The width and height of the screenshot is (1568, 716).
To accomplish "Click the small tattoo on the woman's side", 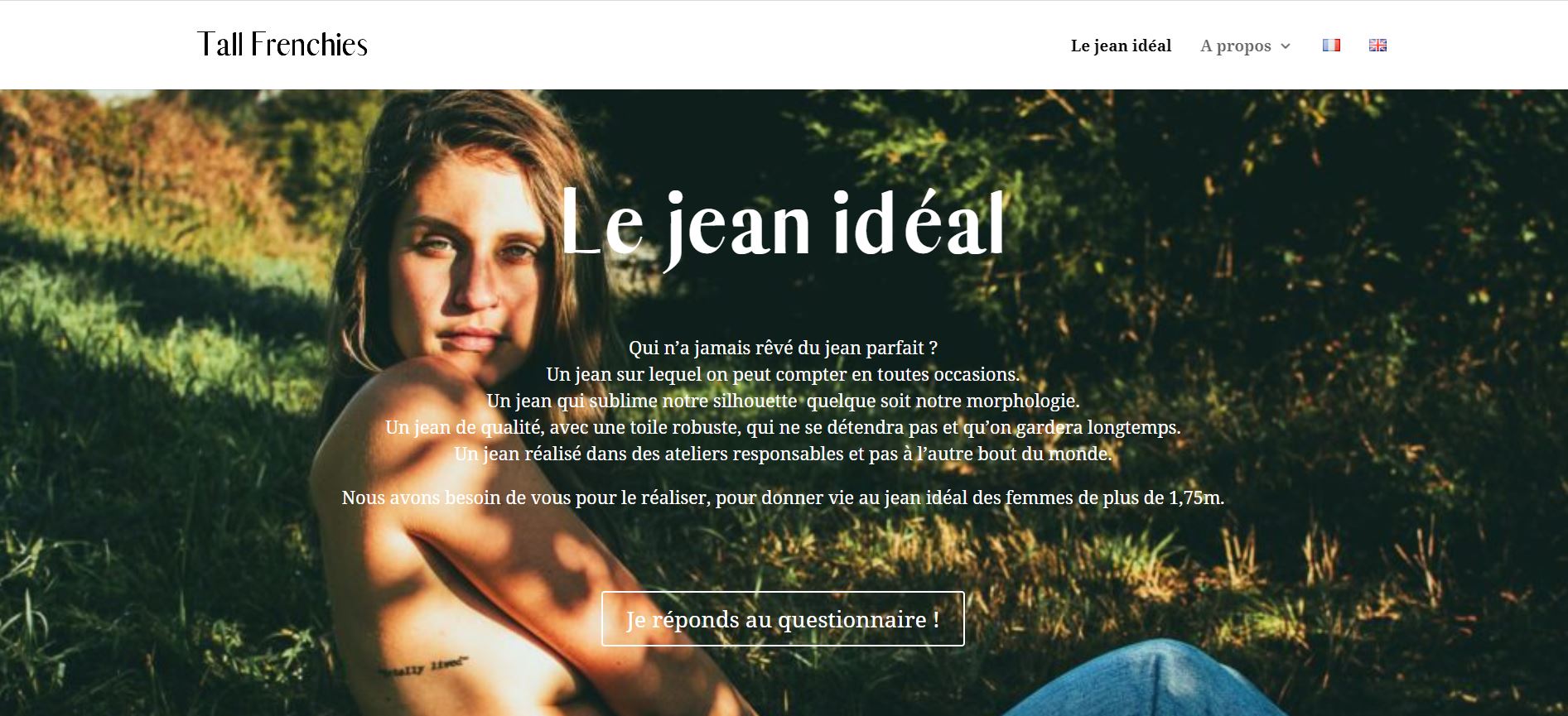I will click(x=422, y=666).
